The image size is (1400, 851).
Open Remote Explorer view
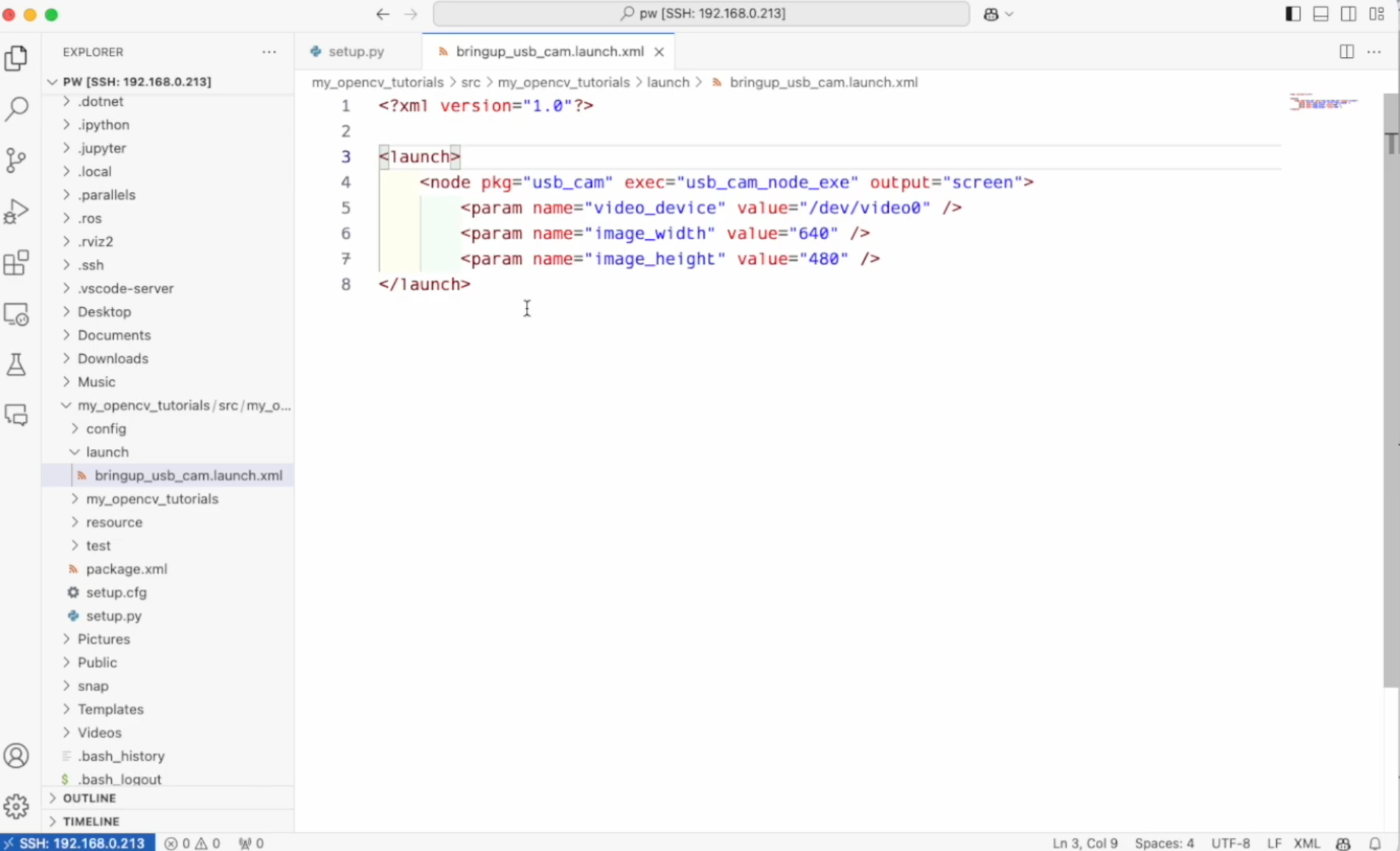click(x=16, y=315)
